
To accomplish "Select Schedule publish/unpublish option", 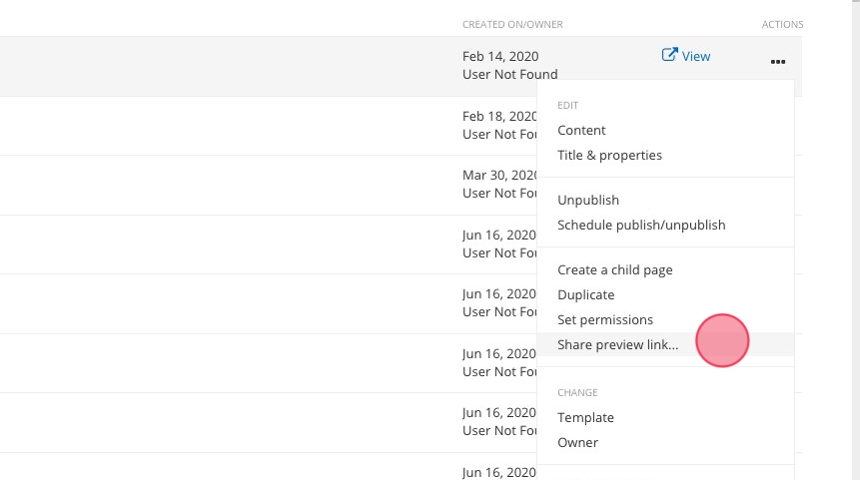I will pyautogui.click(x=641, y=225).
